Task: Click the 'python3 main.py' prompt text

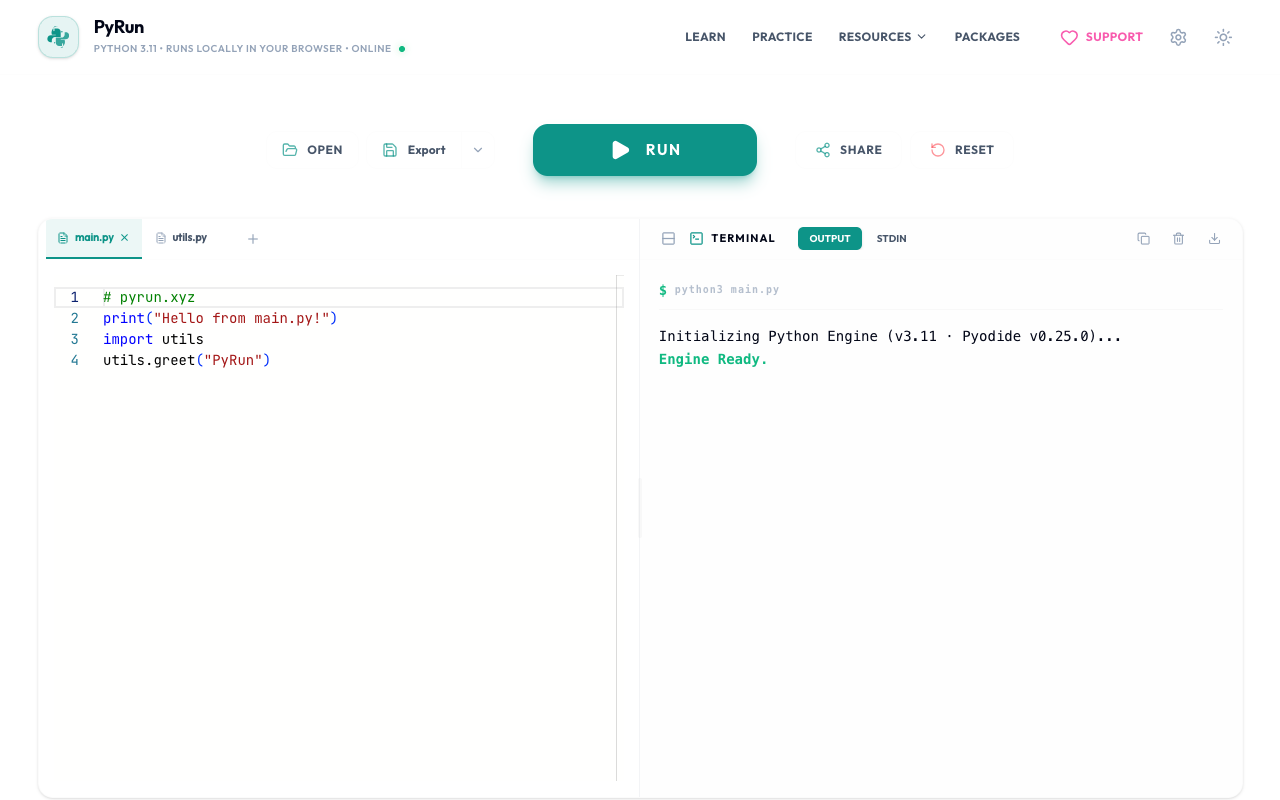Action: (727, 290)
